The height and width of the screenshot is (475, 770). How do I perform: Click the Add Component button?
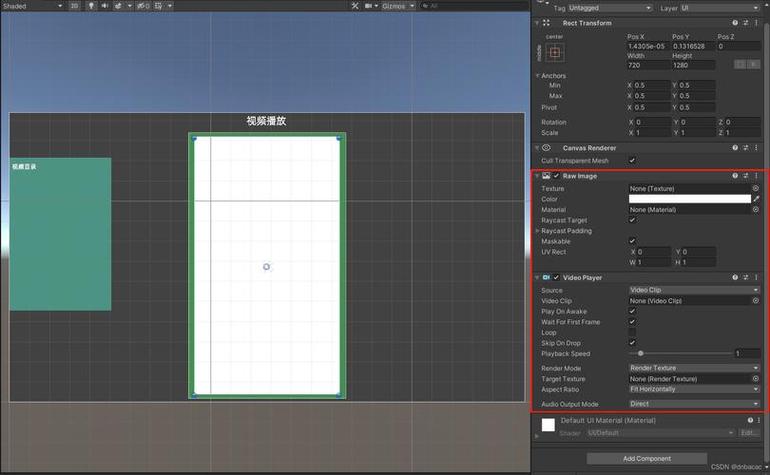click(647, 458)
